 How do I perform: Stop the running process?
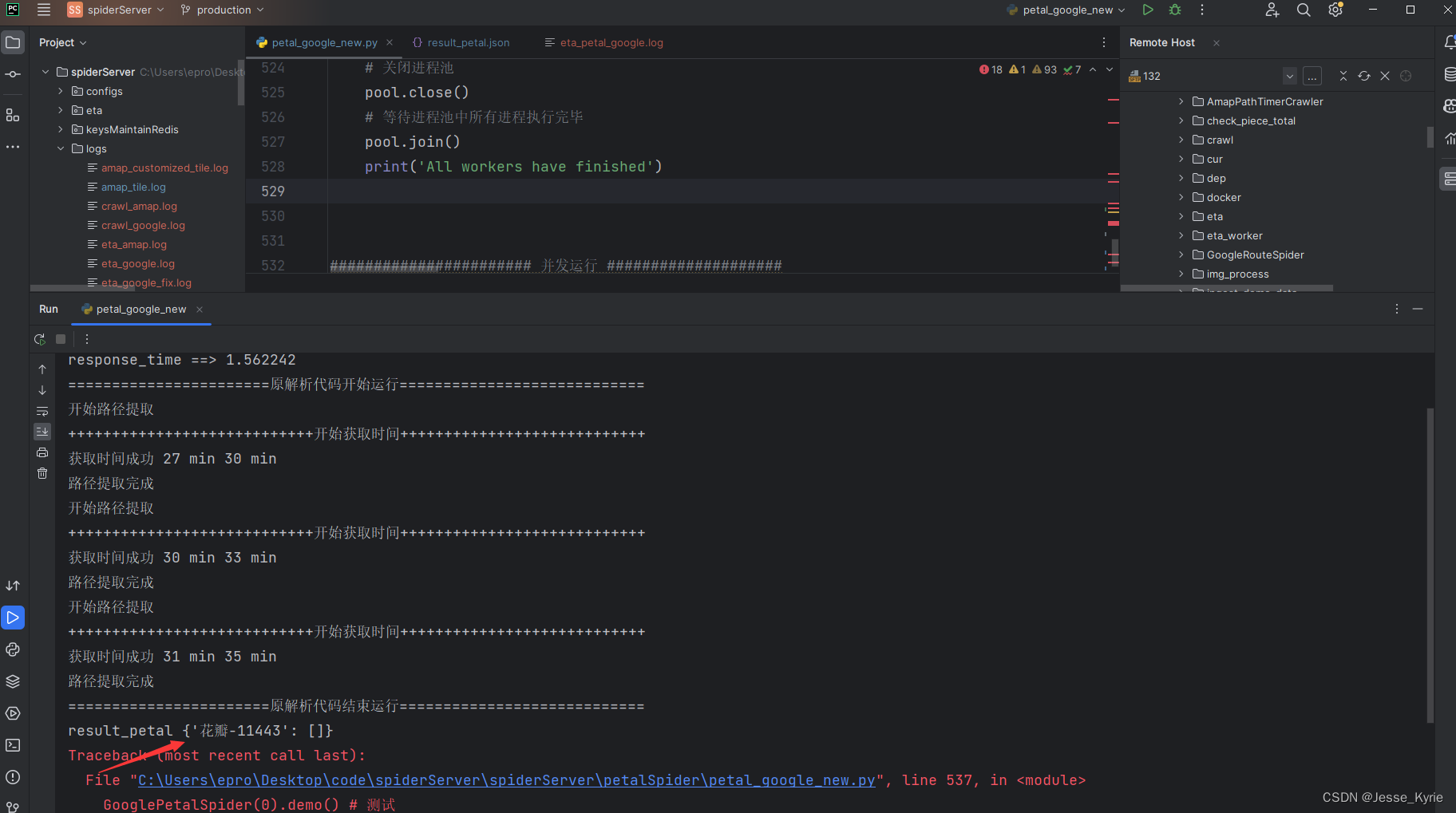pos(61,339)
